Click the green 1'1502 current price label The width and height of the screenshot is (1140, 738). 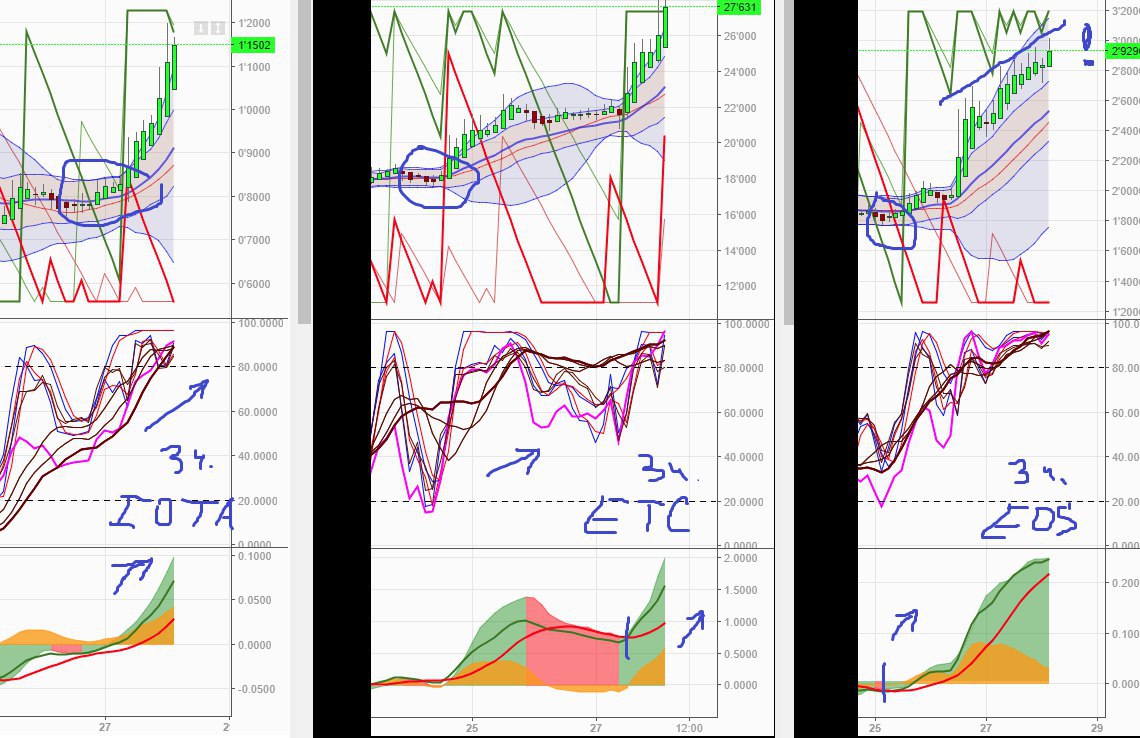click(x=254, y=45)
